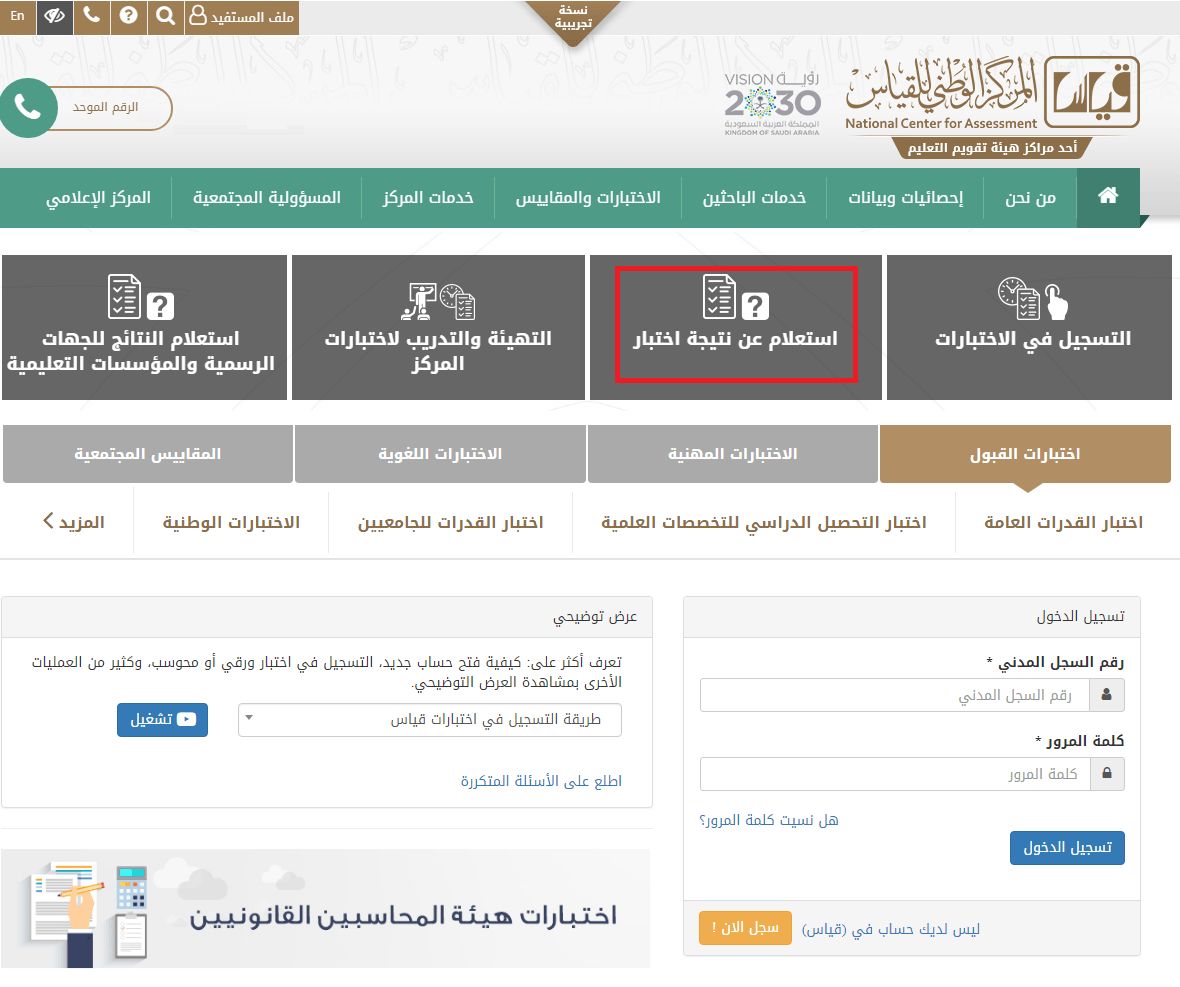Click the orange سجل الآن button
The height and width of the screenshot is (987, 1180).
tap(745, 928)
